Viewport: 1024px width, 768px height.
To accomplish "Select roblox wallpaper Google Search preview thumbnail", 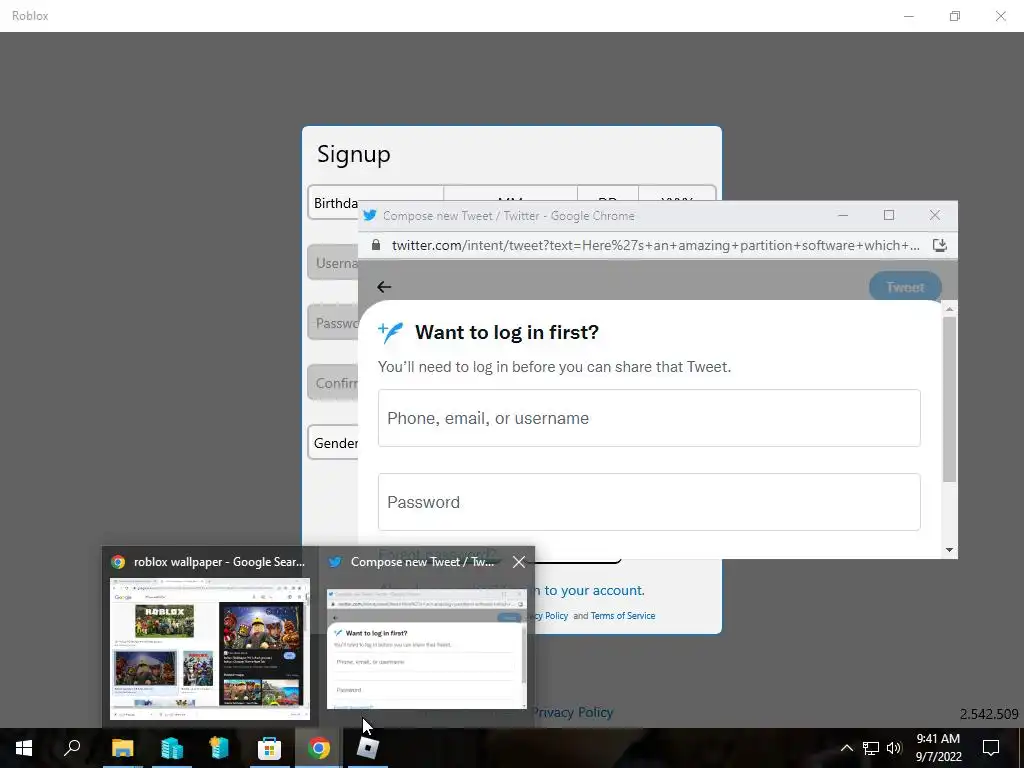I will 210,648.
